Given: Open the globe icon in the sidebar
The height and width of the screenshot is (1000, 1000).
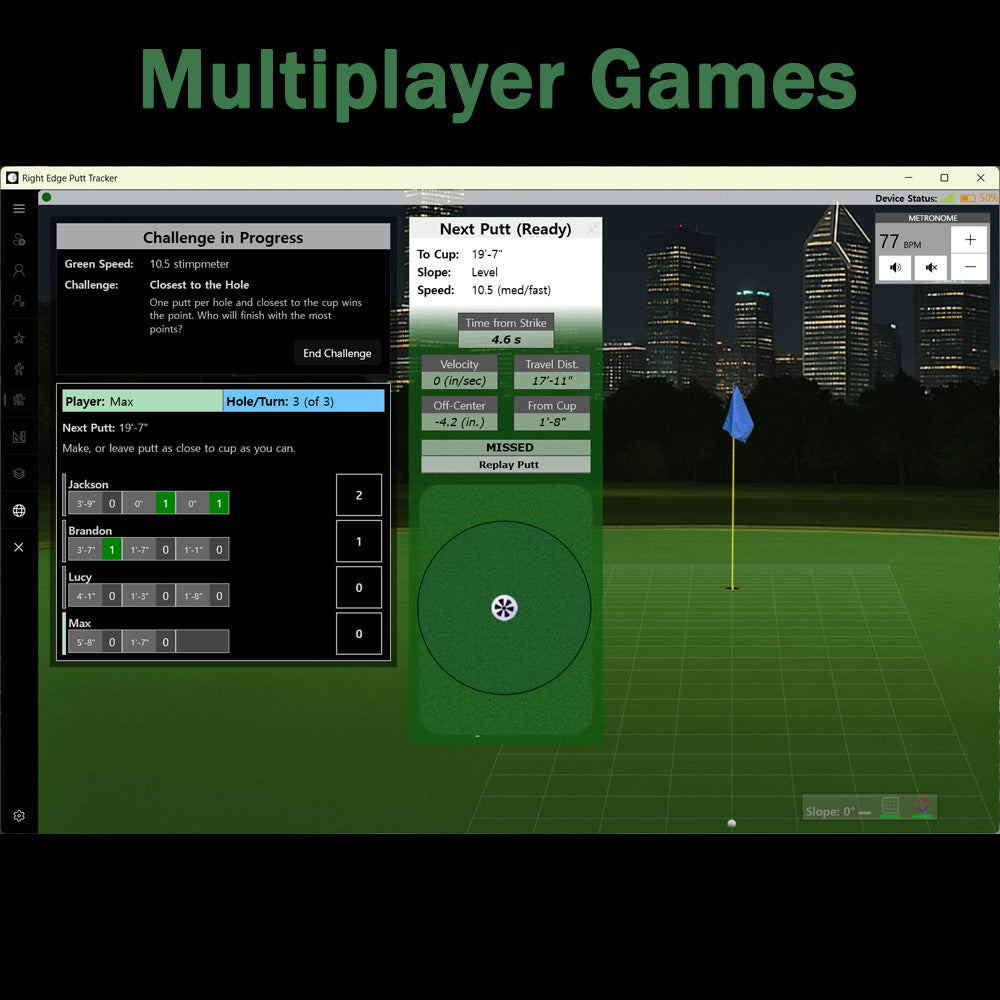Looking at the screenshot, I should coord(18,510).
